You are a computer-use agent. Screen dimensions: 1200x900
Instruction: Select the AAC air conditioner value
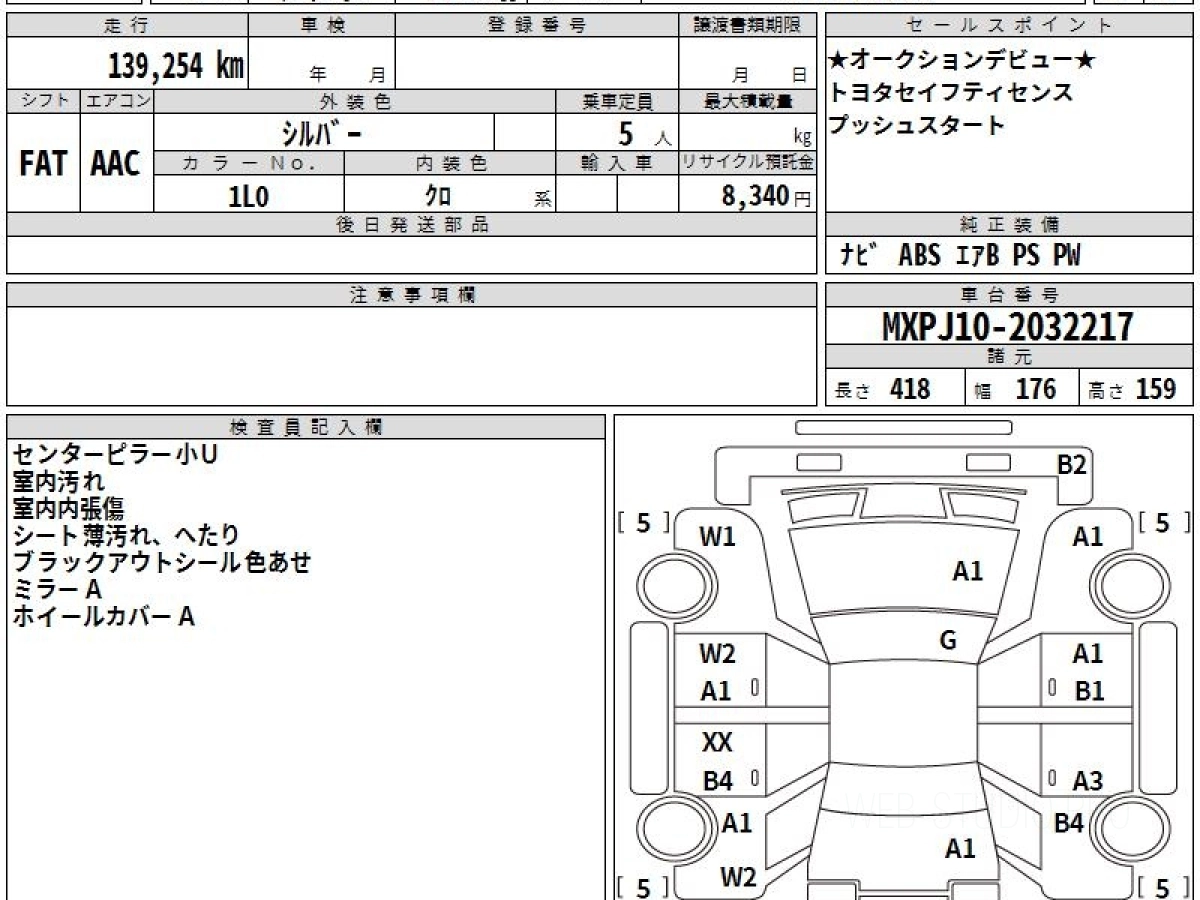click(x=116, y=164)
